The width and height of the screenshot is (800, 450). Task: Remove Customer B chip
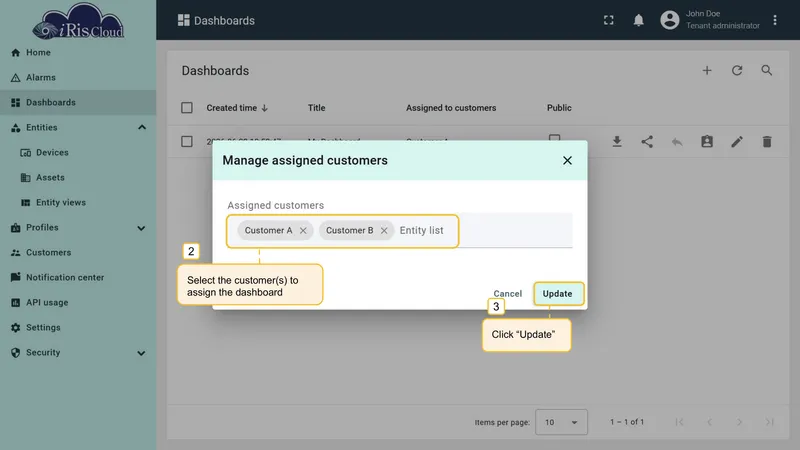click(384, 231)
